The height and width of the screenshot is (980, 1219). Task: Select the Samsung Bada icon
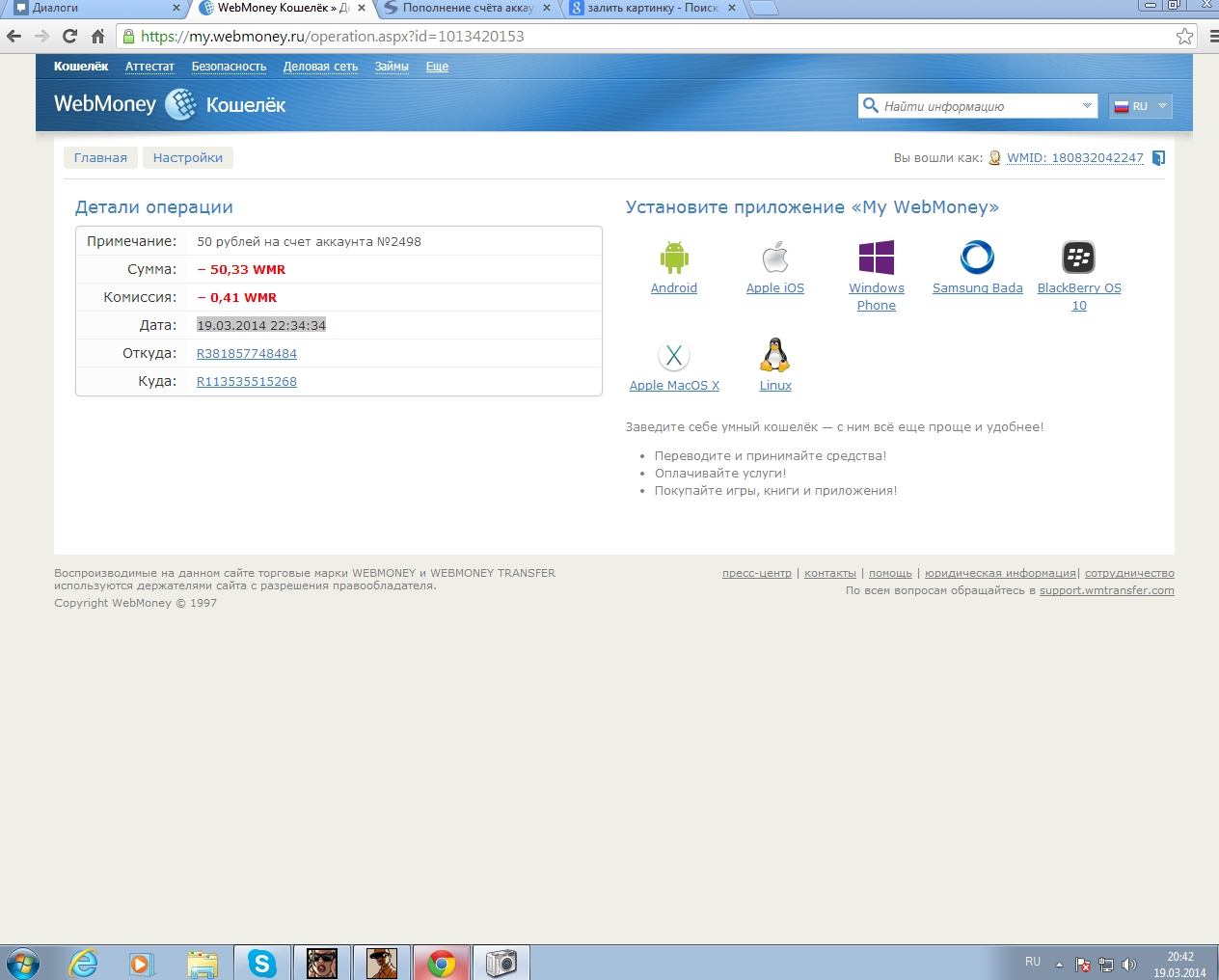point(977,258)
